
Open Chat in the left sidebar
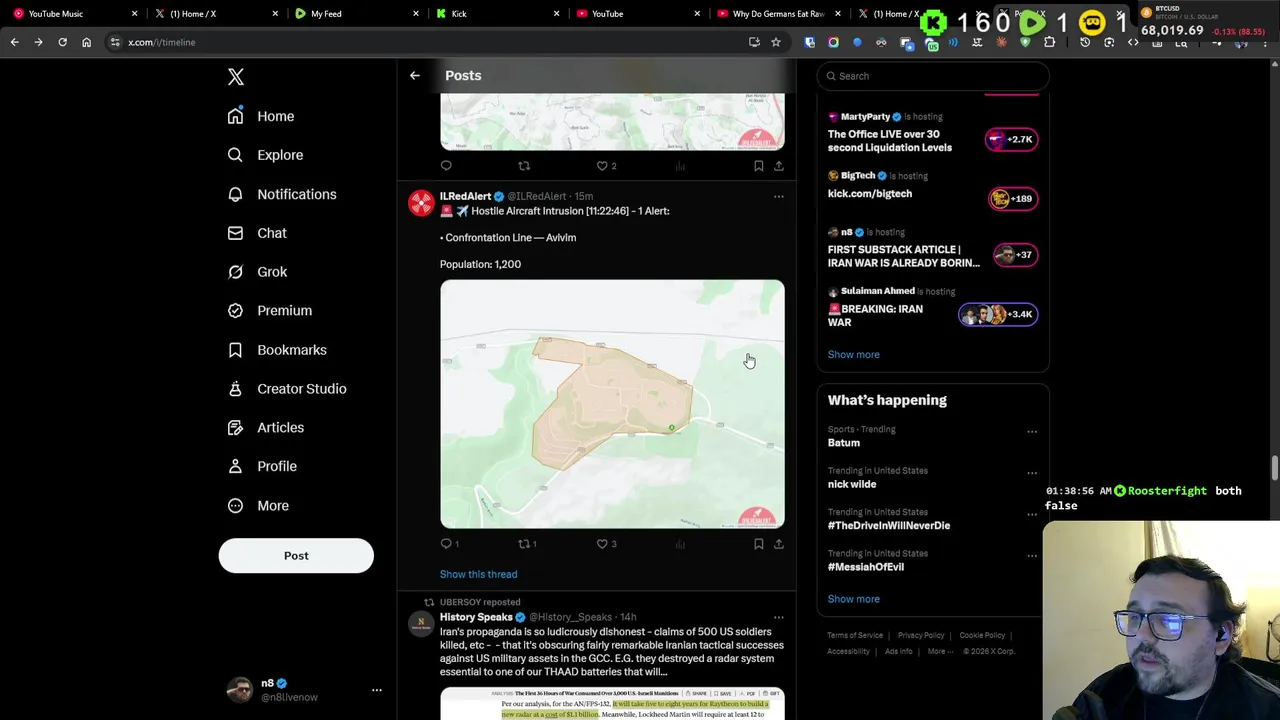[257, 233]
